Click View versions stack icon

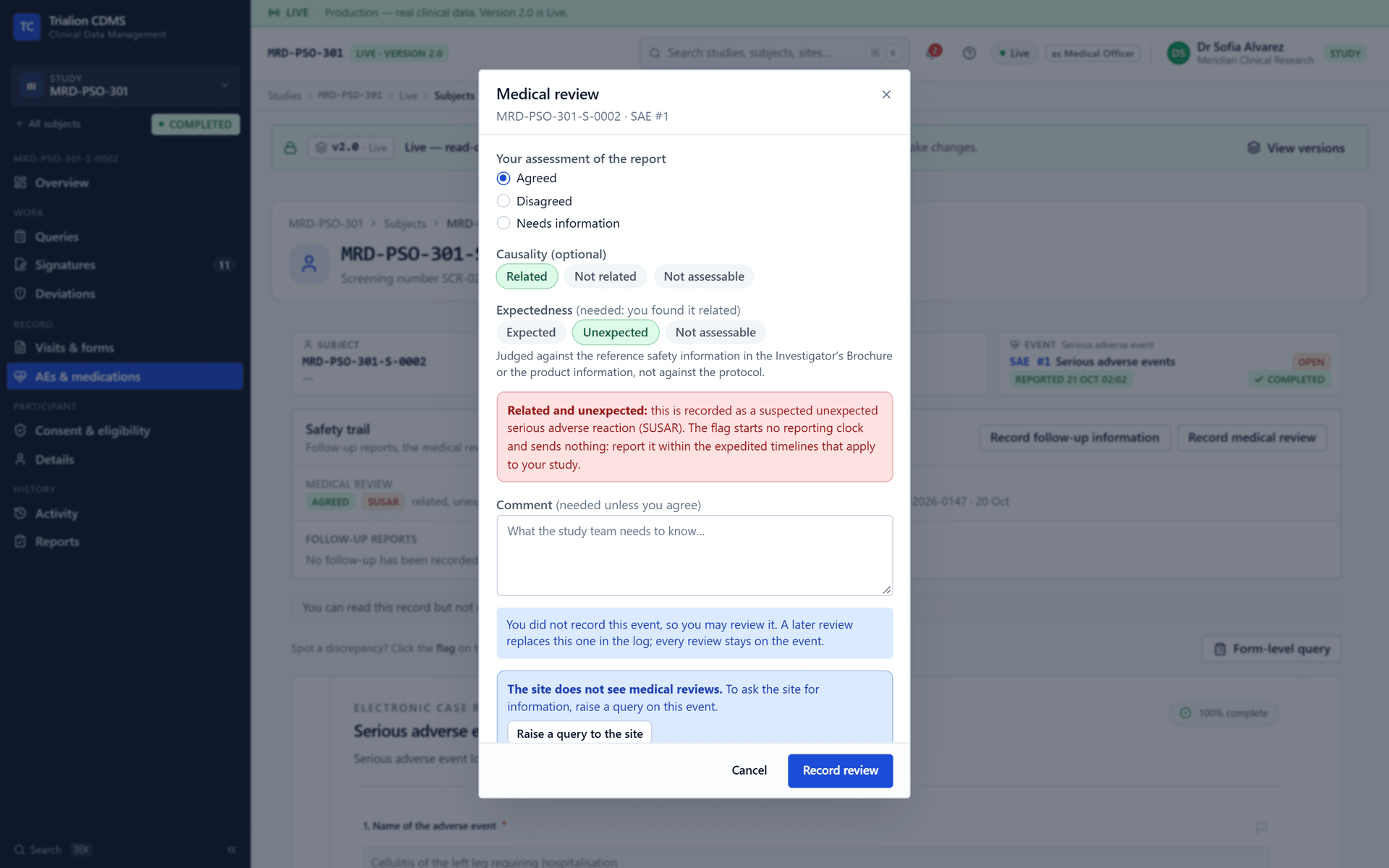click(x=1254, y=148)
